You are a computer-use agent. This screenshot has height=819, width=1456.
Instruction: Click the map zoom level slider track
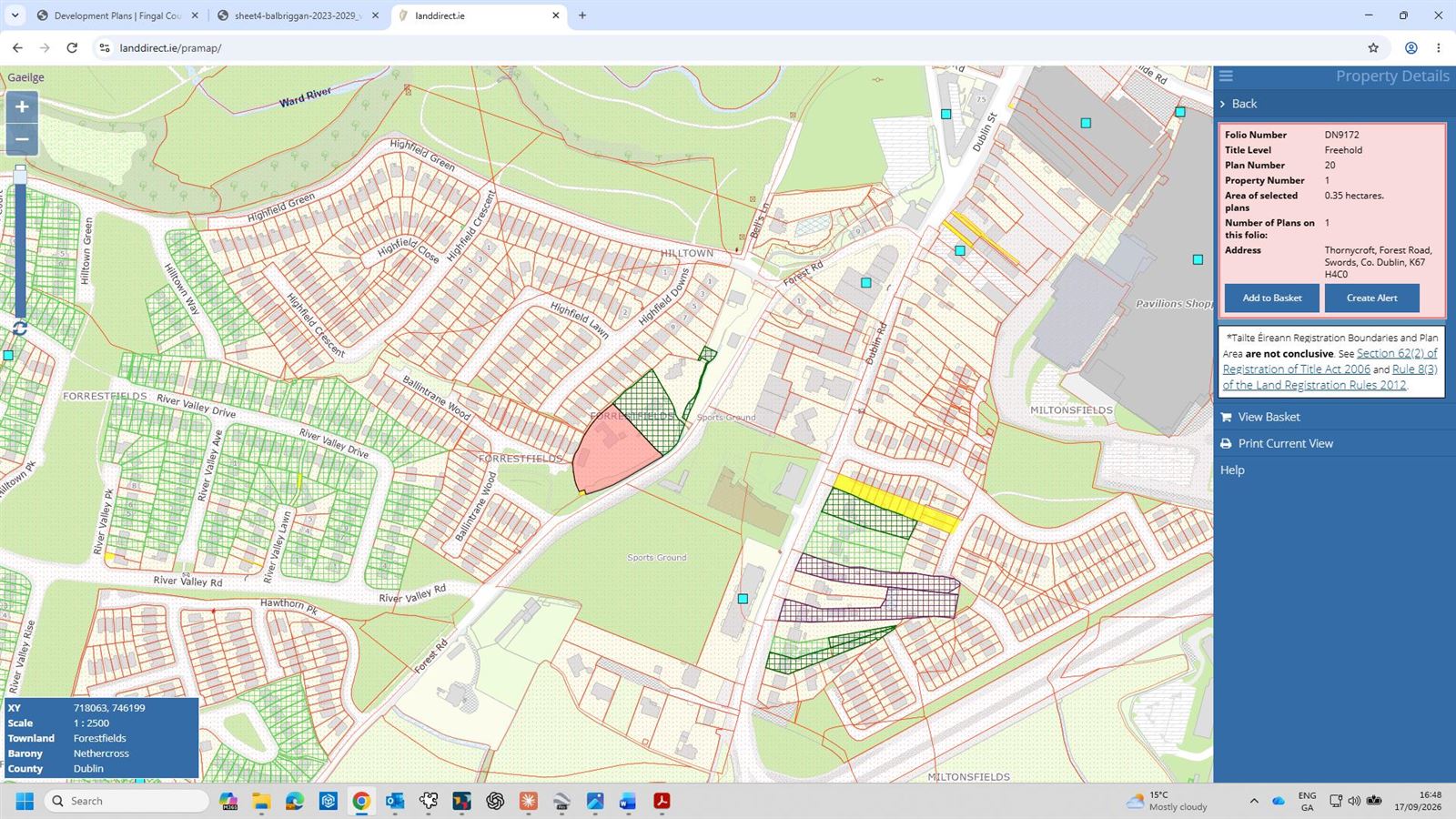tap(20, 242)
